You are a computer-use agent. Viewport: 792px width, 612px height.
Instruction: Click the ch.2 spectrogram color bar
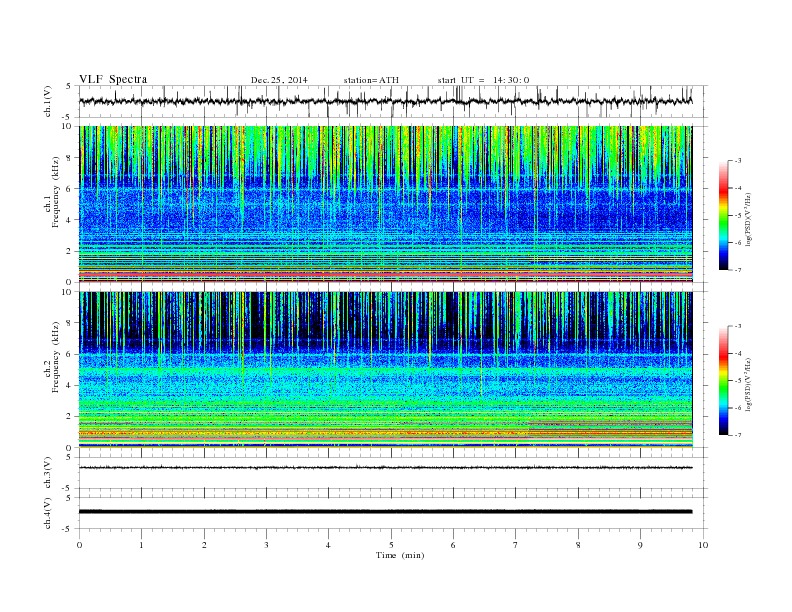coord(723,380)
